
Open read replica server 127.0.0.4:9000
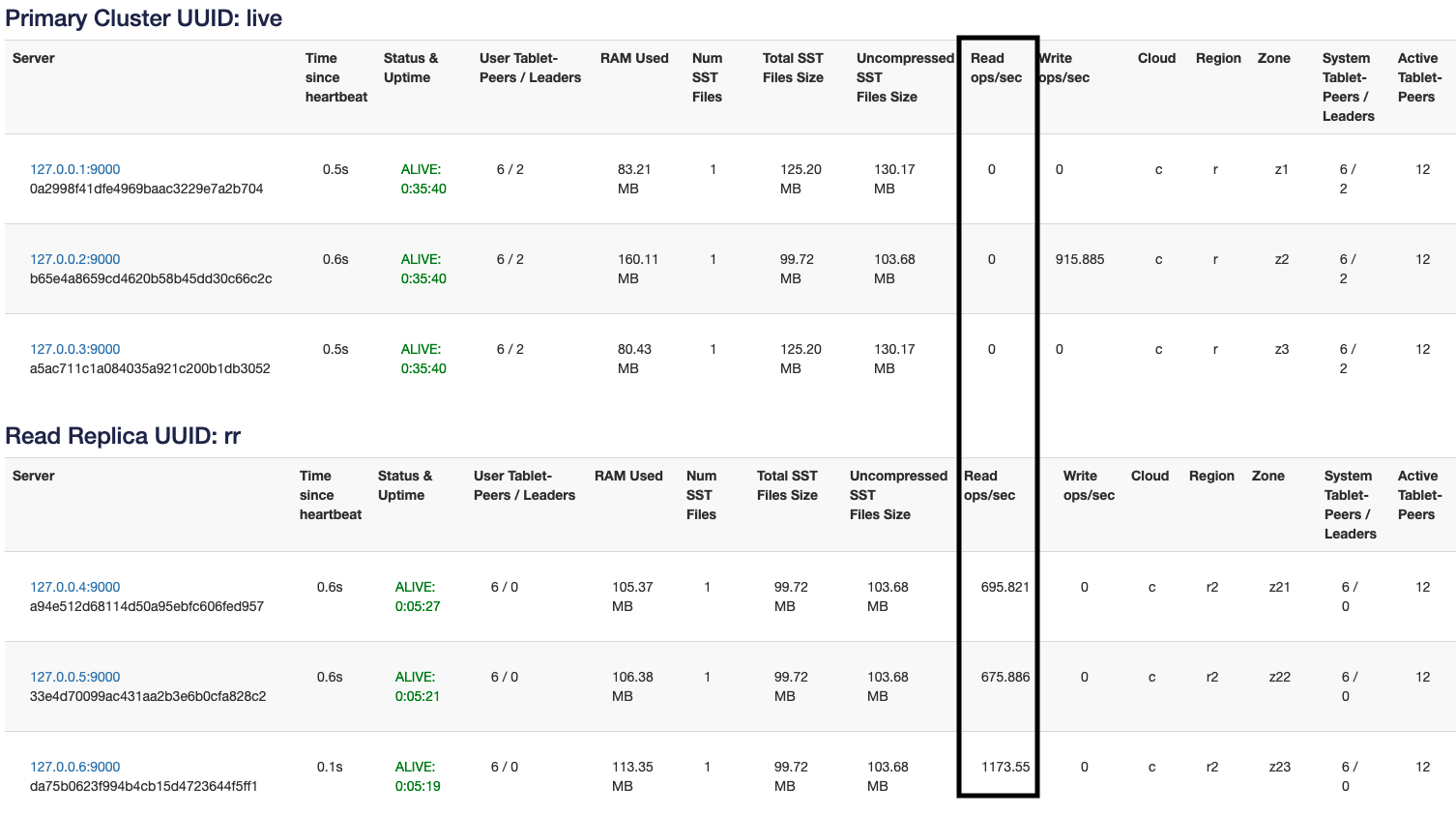tap(74, 587)
